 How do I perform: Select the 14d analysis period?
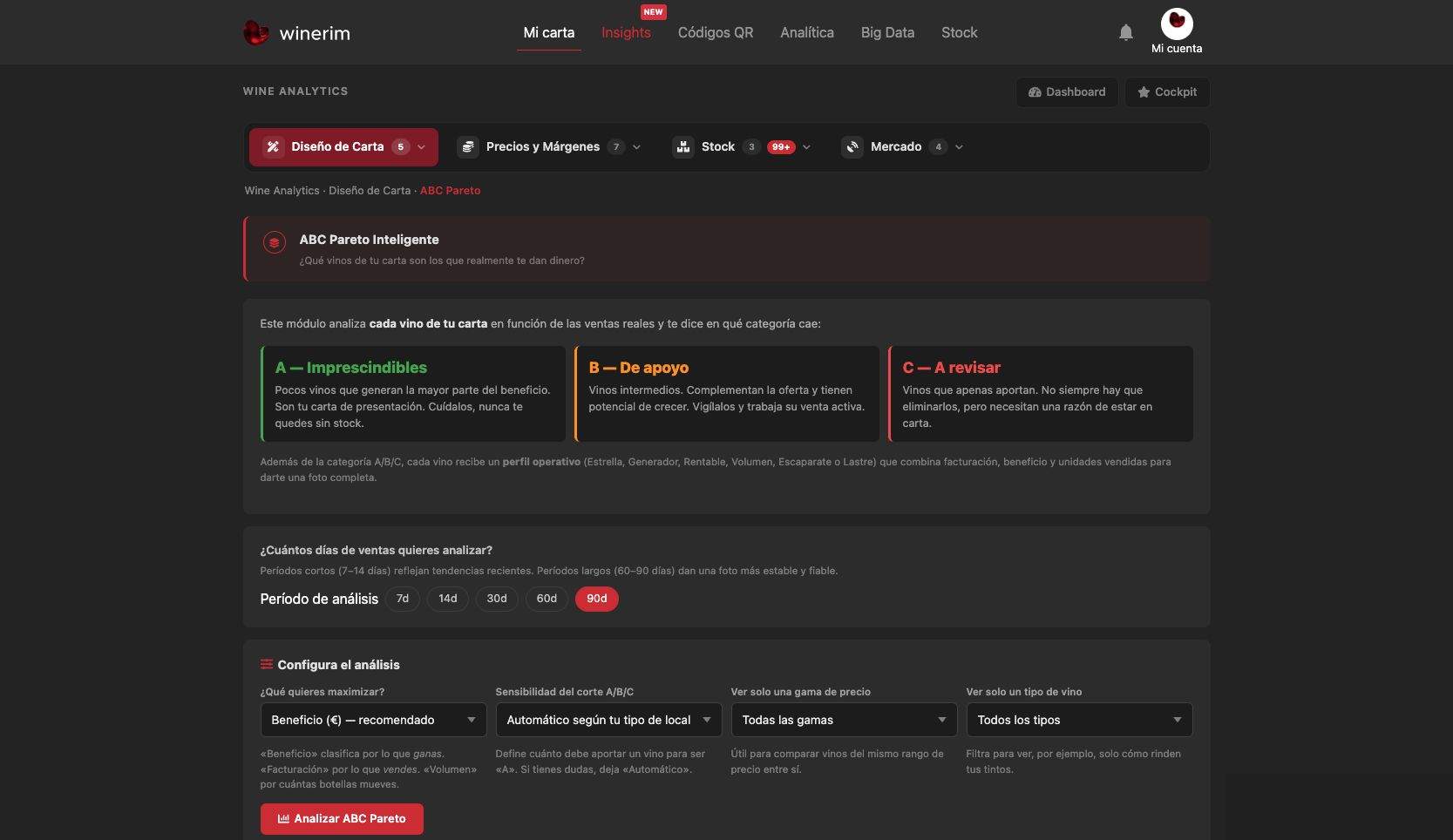(448, 599)
